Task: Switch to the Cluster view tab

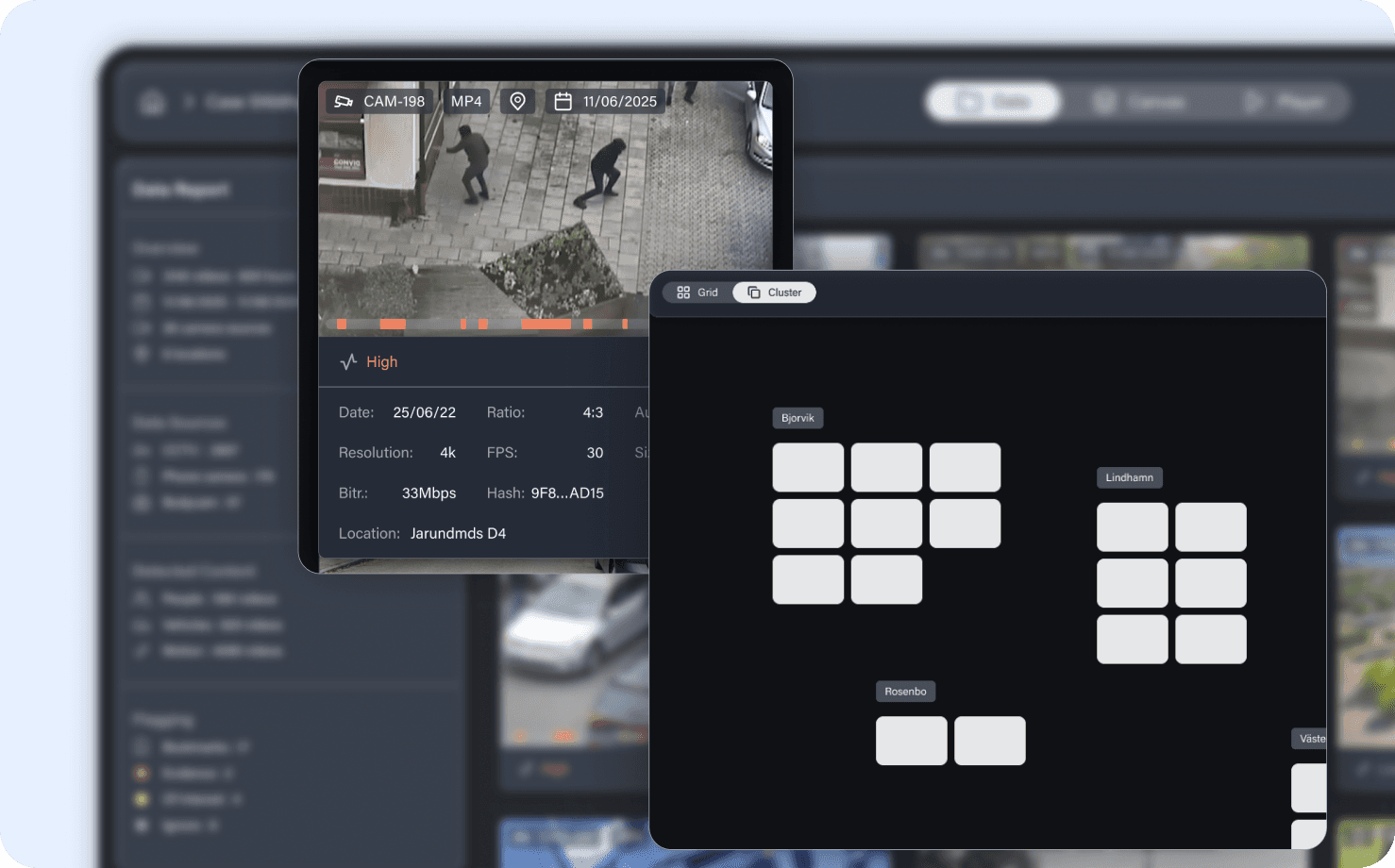Action: pyautogui.click(x=774, y=292)
